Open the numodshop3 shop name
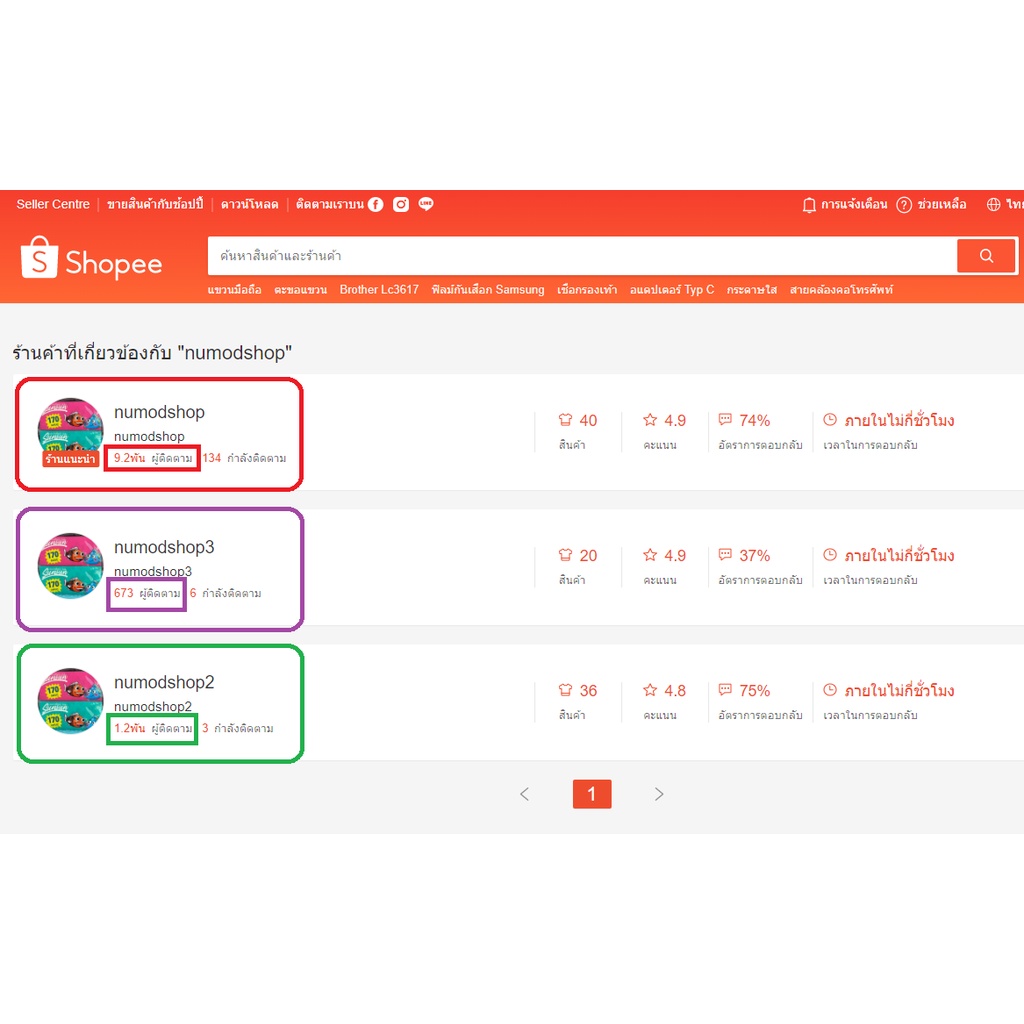Screen dimensions: 1024x1024 [x=164, y=547]
